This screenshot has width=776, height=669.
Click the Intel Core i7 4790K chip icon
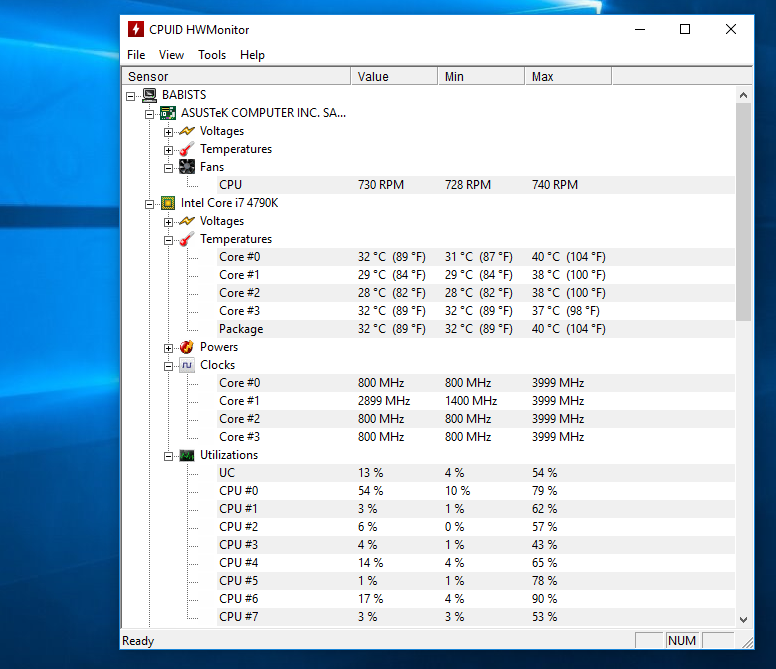(x=168, y=203)
